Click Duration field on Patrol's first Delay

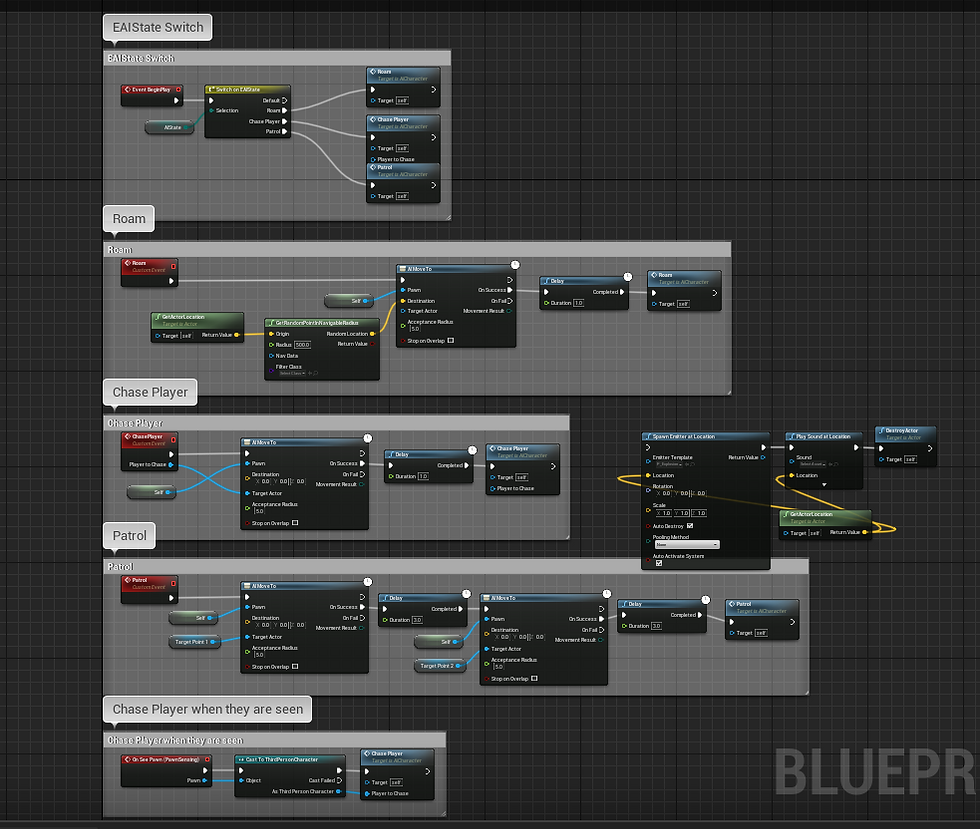click(417, 620)
